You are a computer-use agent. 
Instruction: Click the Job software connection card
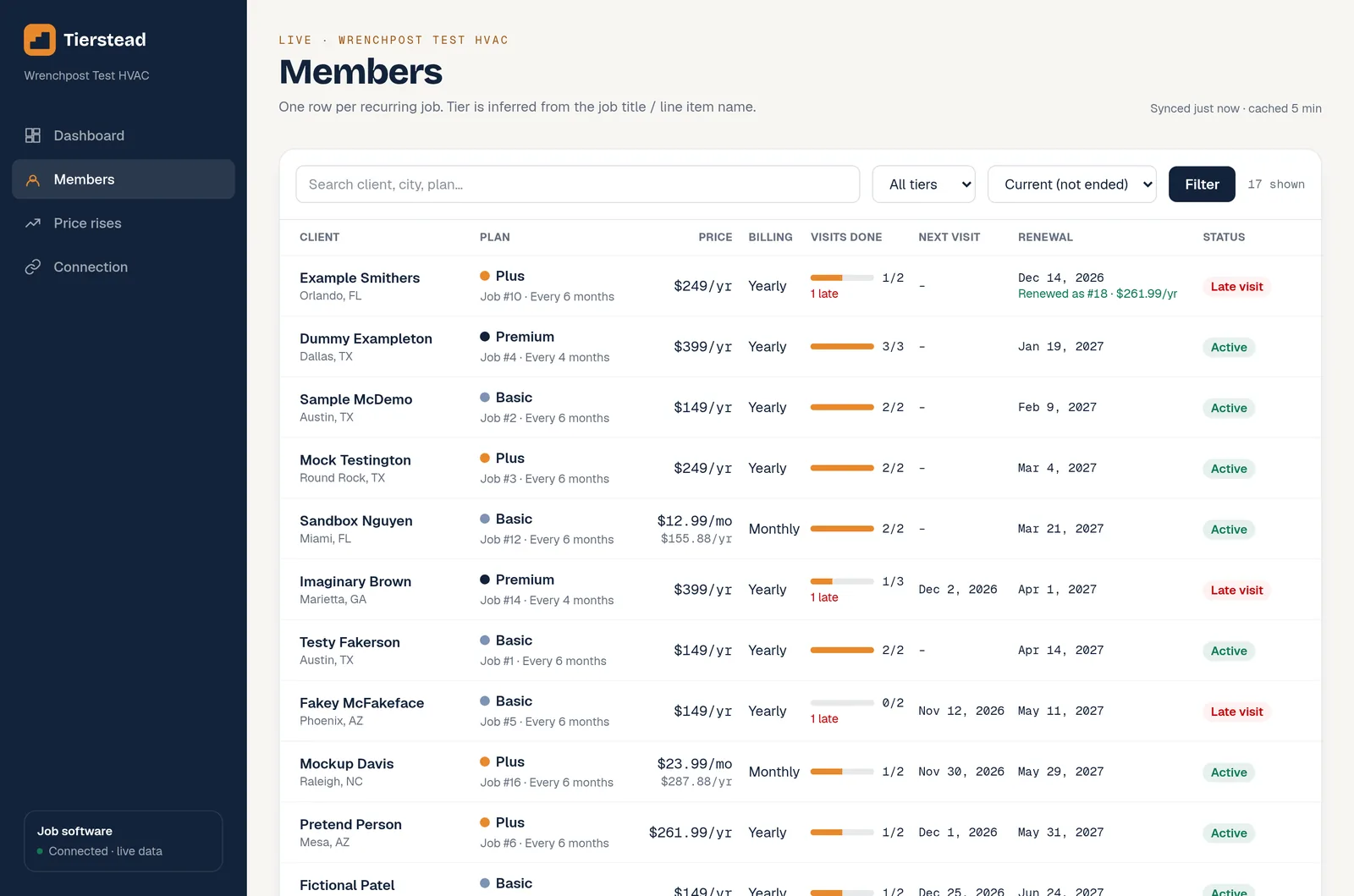click(x=124, y=841)
